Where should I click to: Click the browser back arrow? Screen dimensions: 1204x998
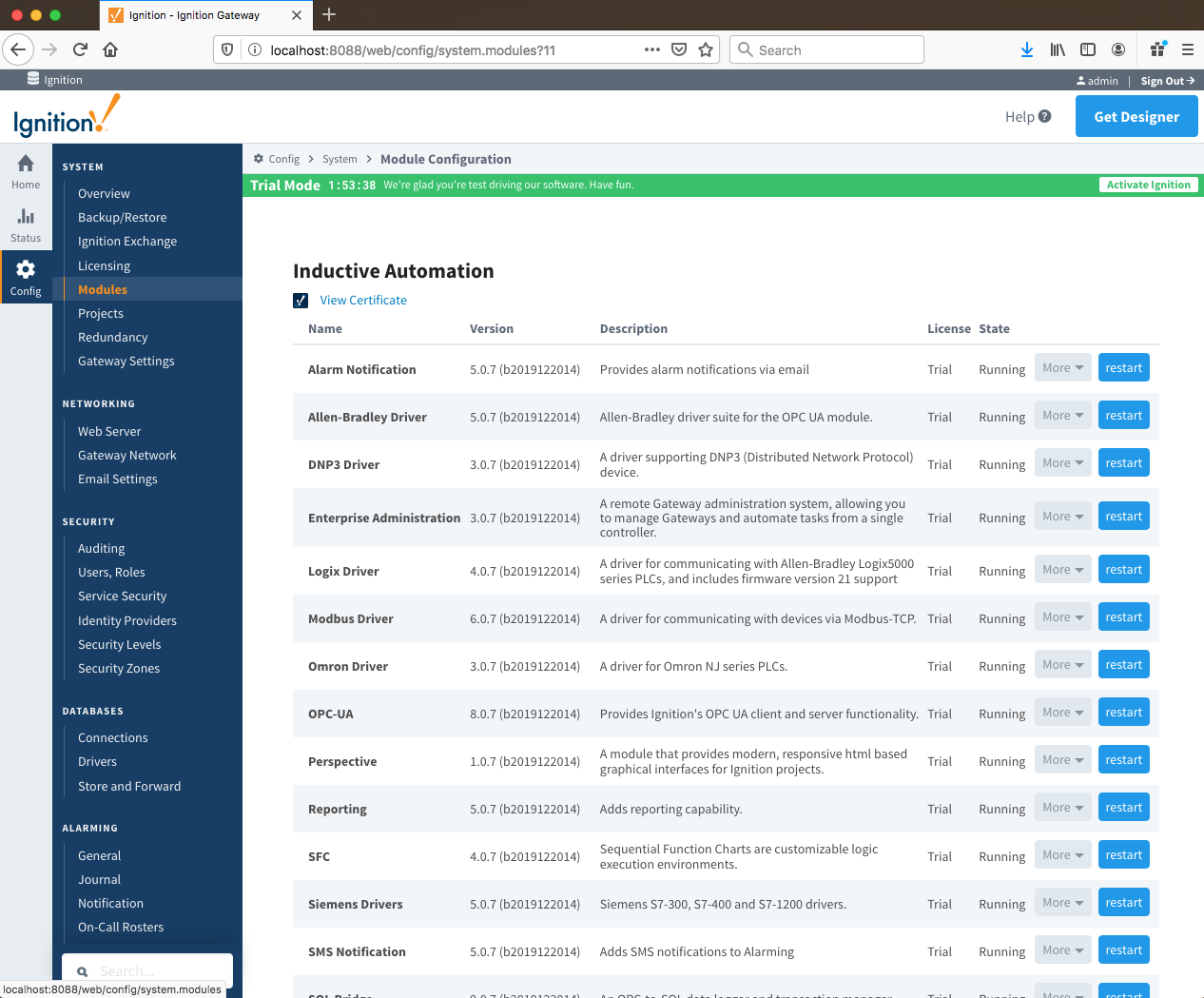18,49
